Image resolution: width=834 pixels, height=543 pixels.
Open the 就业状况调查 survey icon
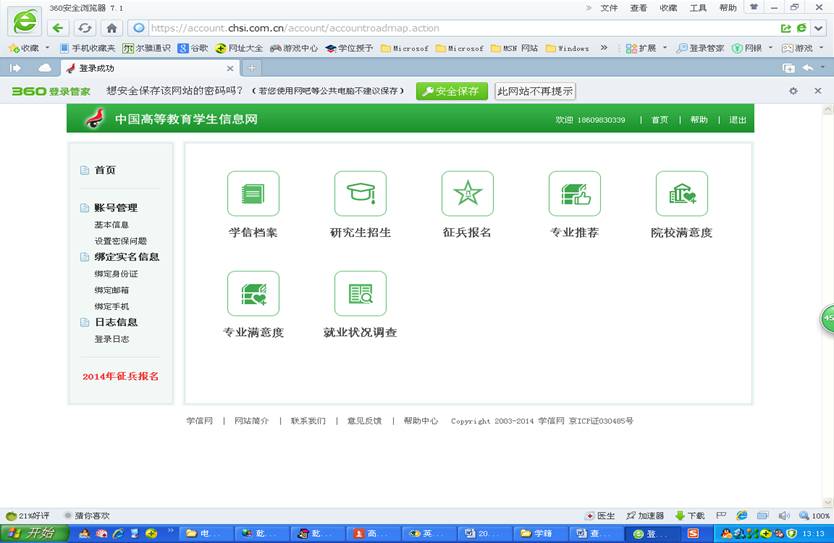pyautogui.click(x=359, y=294)
